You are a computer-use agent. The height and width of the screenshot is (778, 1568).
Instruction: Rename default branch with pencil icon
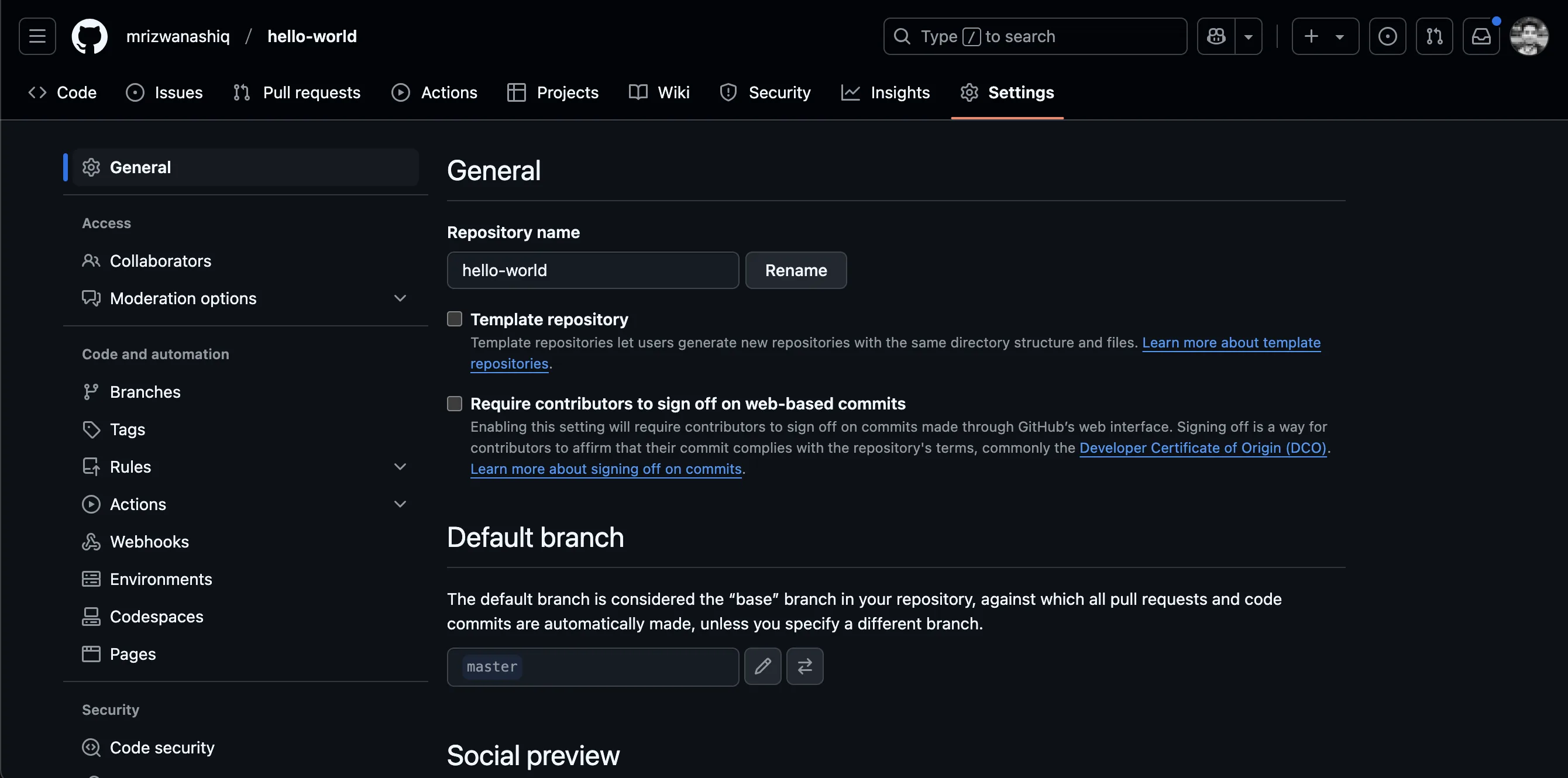(763, 667)
